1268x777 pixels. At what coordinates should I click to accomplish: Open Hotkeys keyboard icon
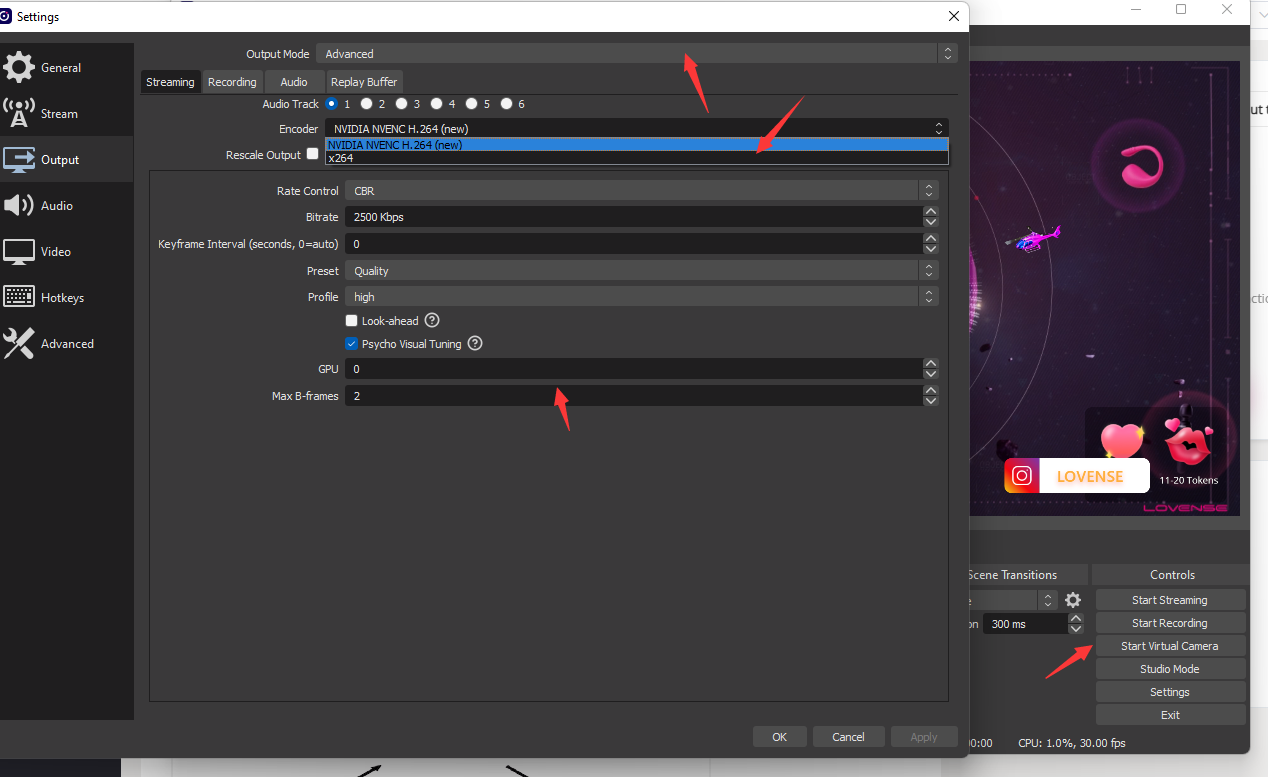(x=19, y=298)
